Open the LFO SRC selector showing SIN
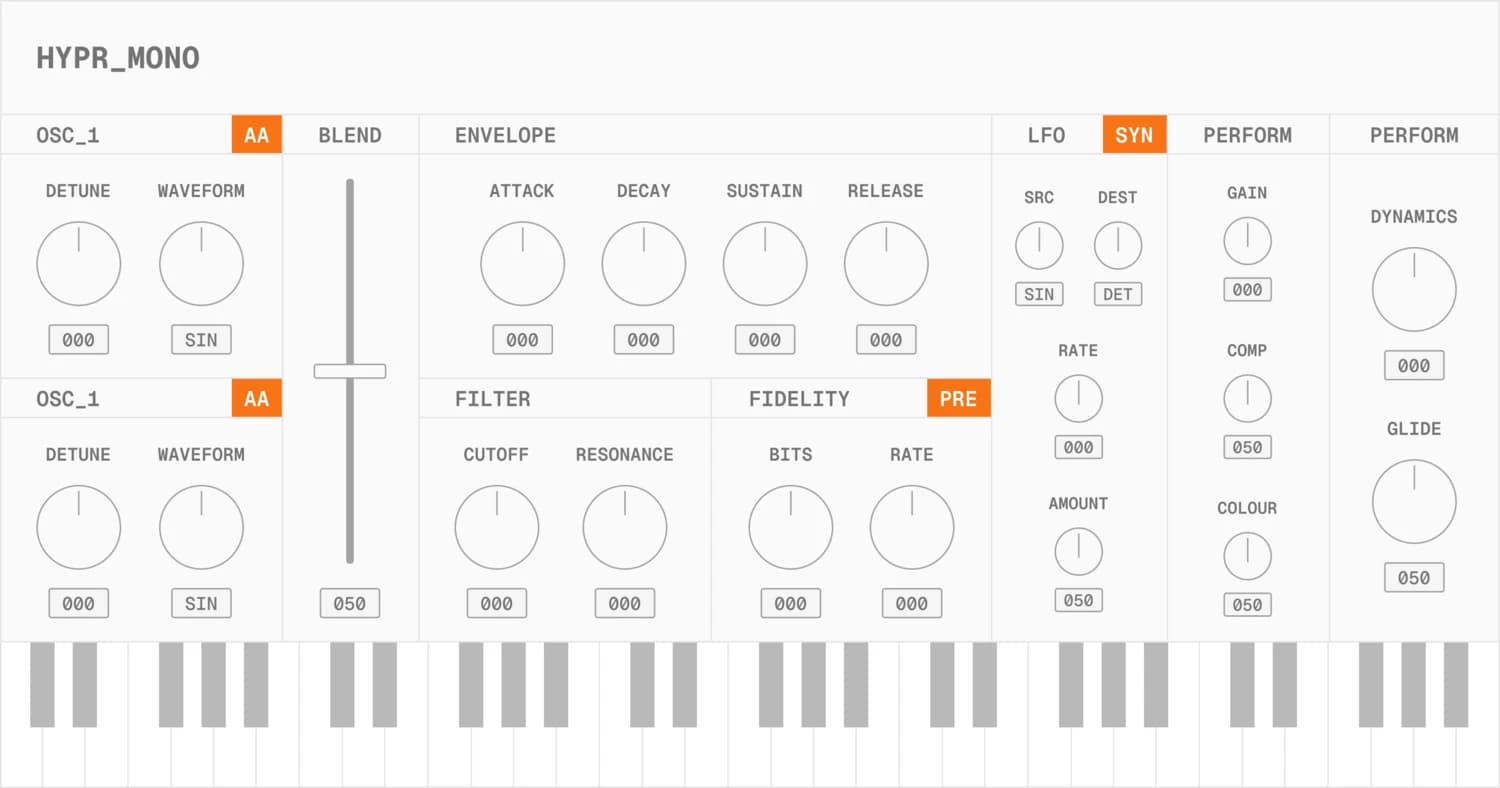Screen dimensions: 1500x788 [x=1039, y=294]
